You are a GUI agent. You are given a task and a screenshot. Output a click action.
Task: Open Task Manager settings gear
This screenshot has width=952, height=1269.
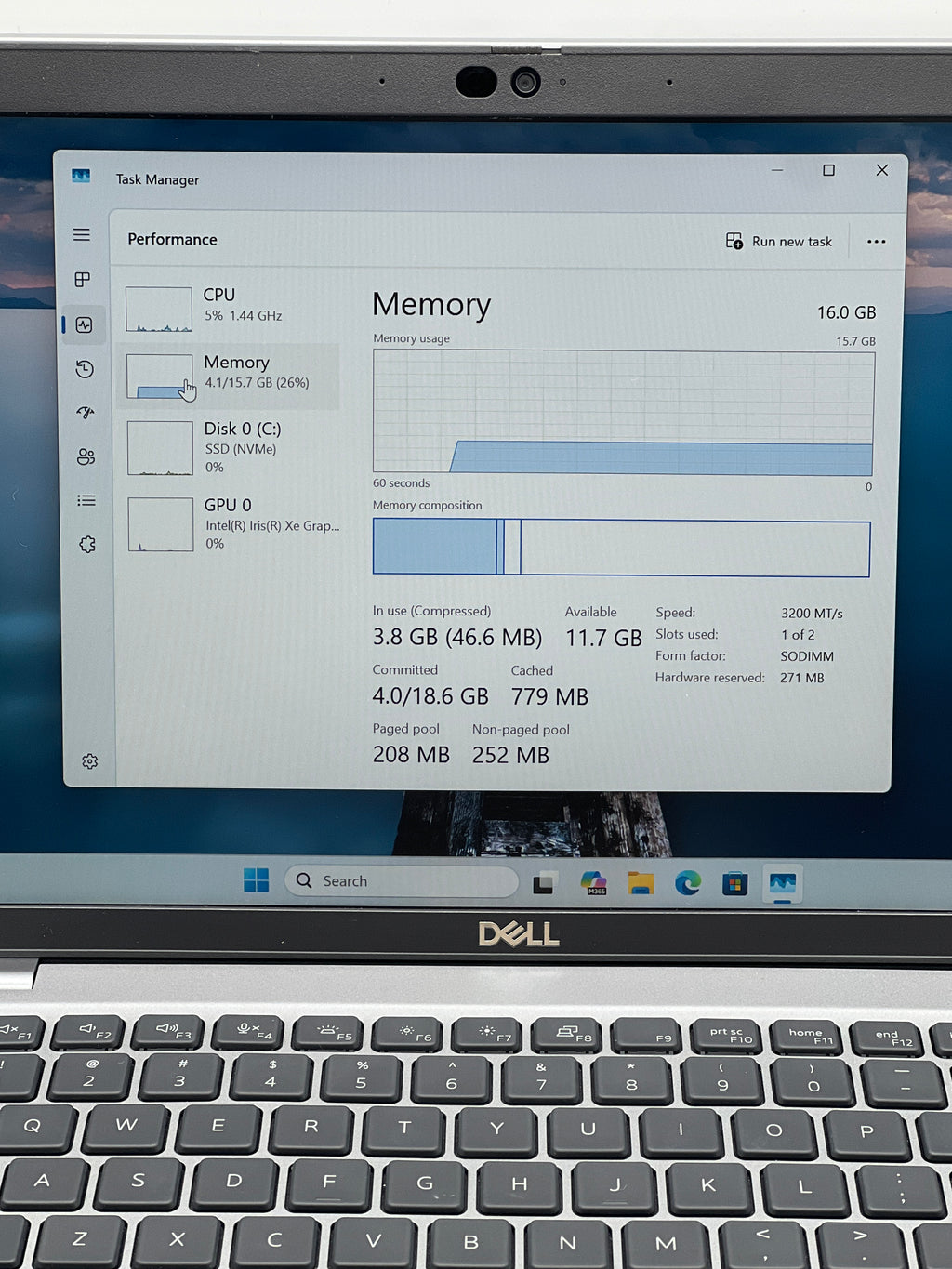coord(90,761)
